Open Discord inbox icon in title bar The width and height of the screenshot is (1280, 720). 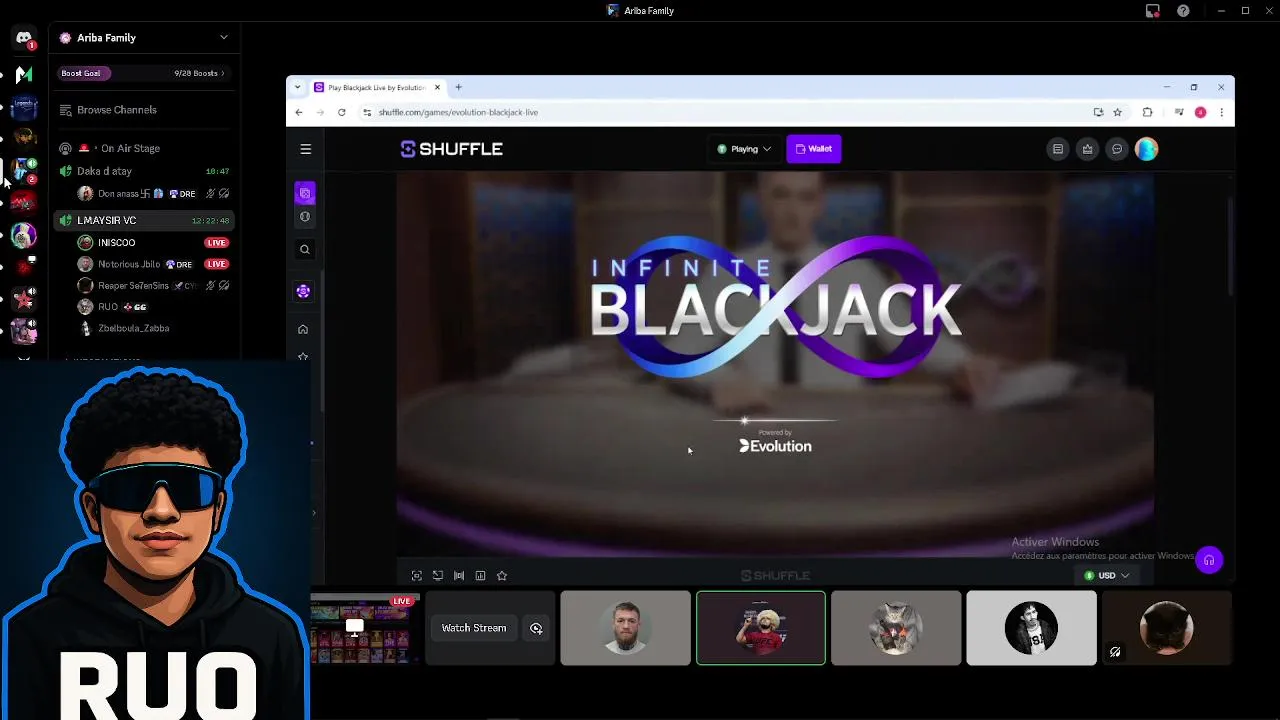(x=1153, y=10)
